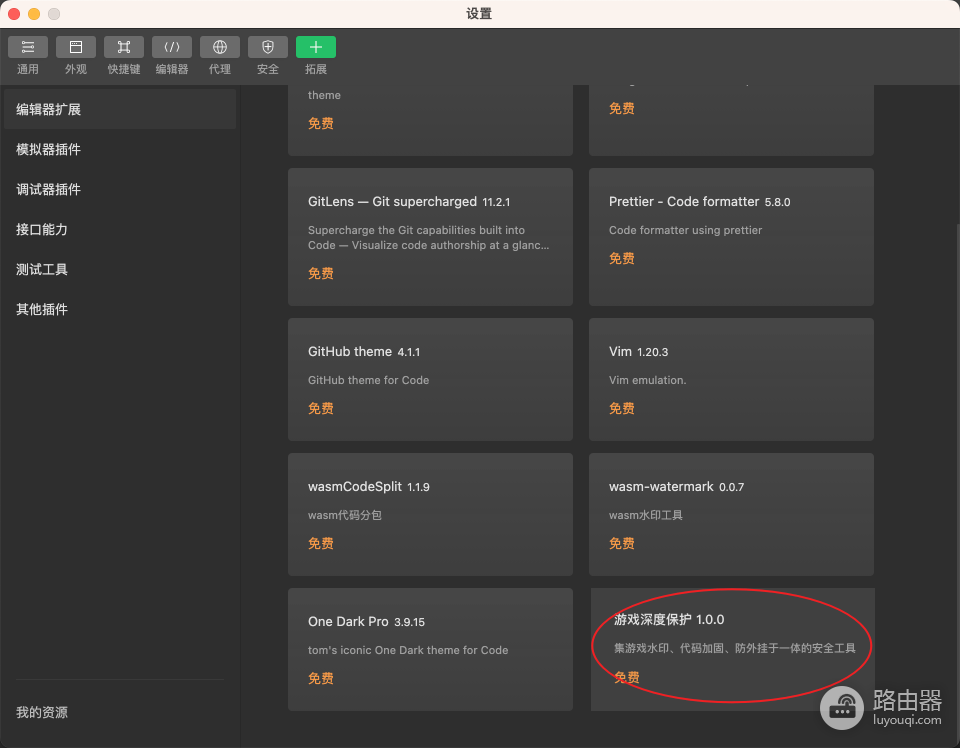This screenshot has height=748, width=960.
Task: Click 免费 under Vim
Action: pyautogui.click(x=621, y=408)
